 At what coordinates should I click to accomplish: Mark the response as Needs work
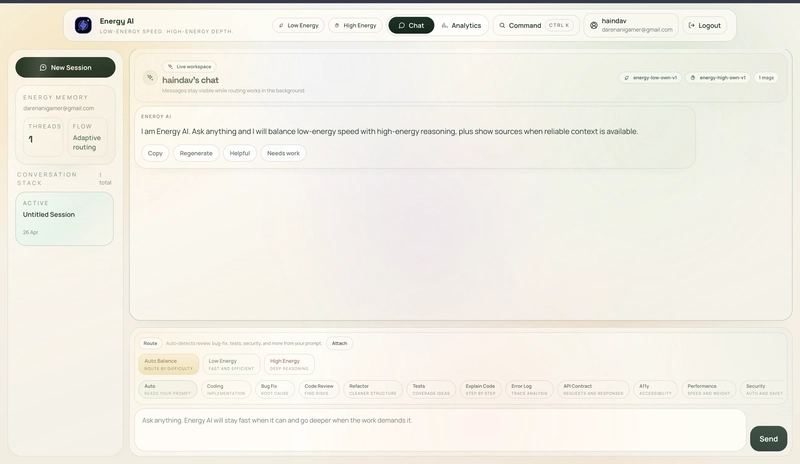pos(283,153)
